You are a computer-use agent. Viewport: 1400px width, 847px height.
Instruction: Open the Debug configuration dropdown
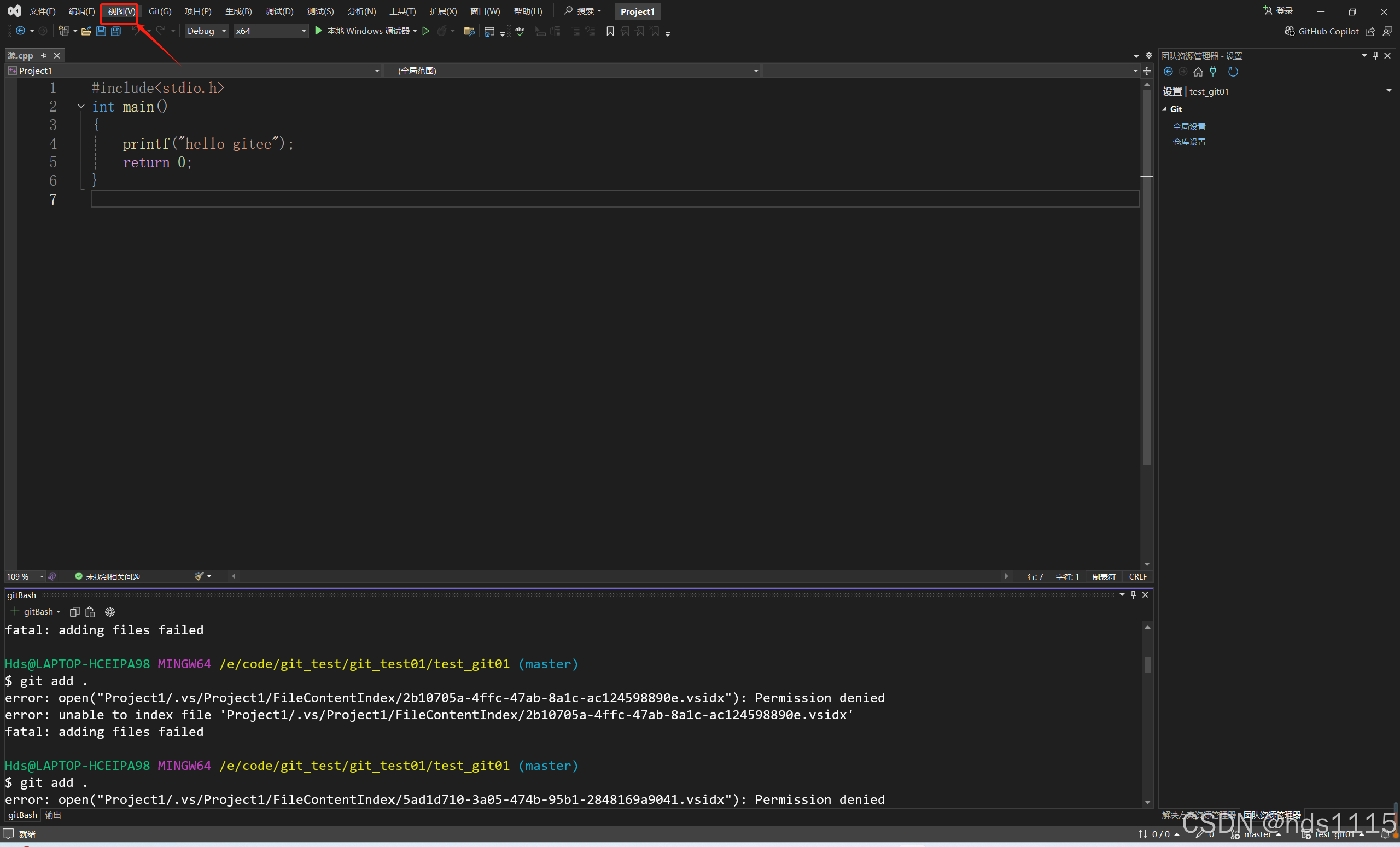(x=223, y=31)
